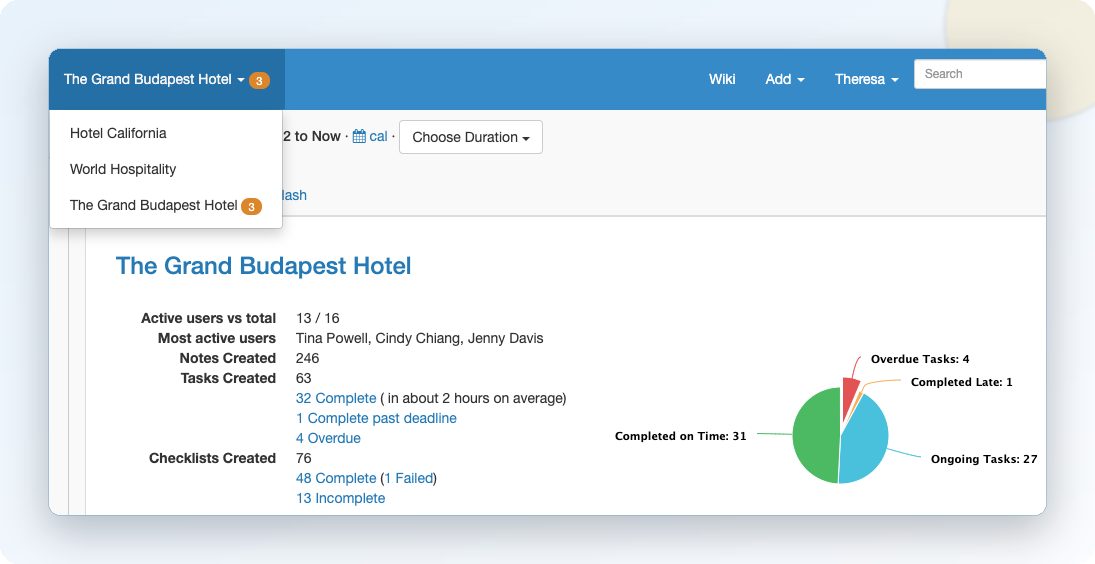The height and width of the screenshot is (564, 1095).
Task: Click the Ongoing Tasks: 27 chart label
Action: point(984,459)
